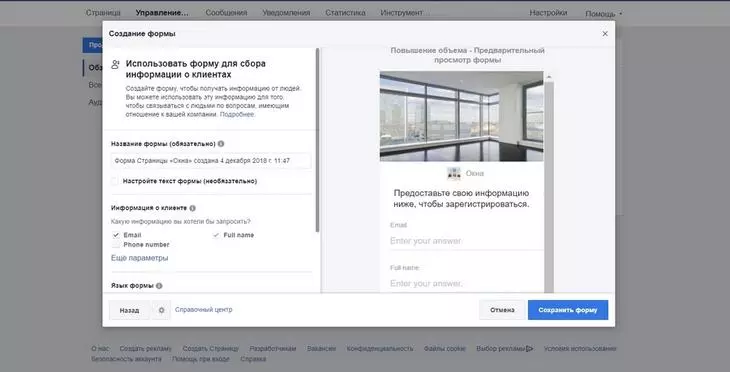Open the Управление tab
The width and height of the screenshot is (730, 372).
tap(162, 13)
